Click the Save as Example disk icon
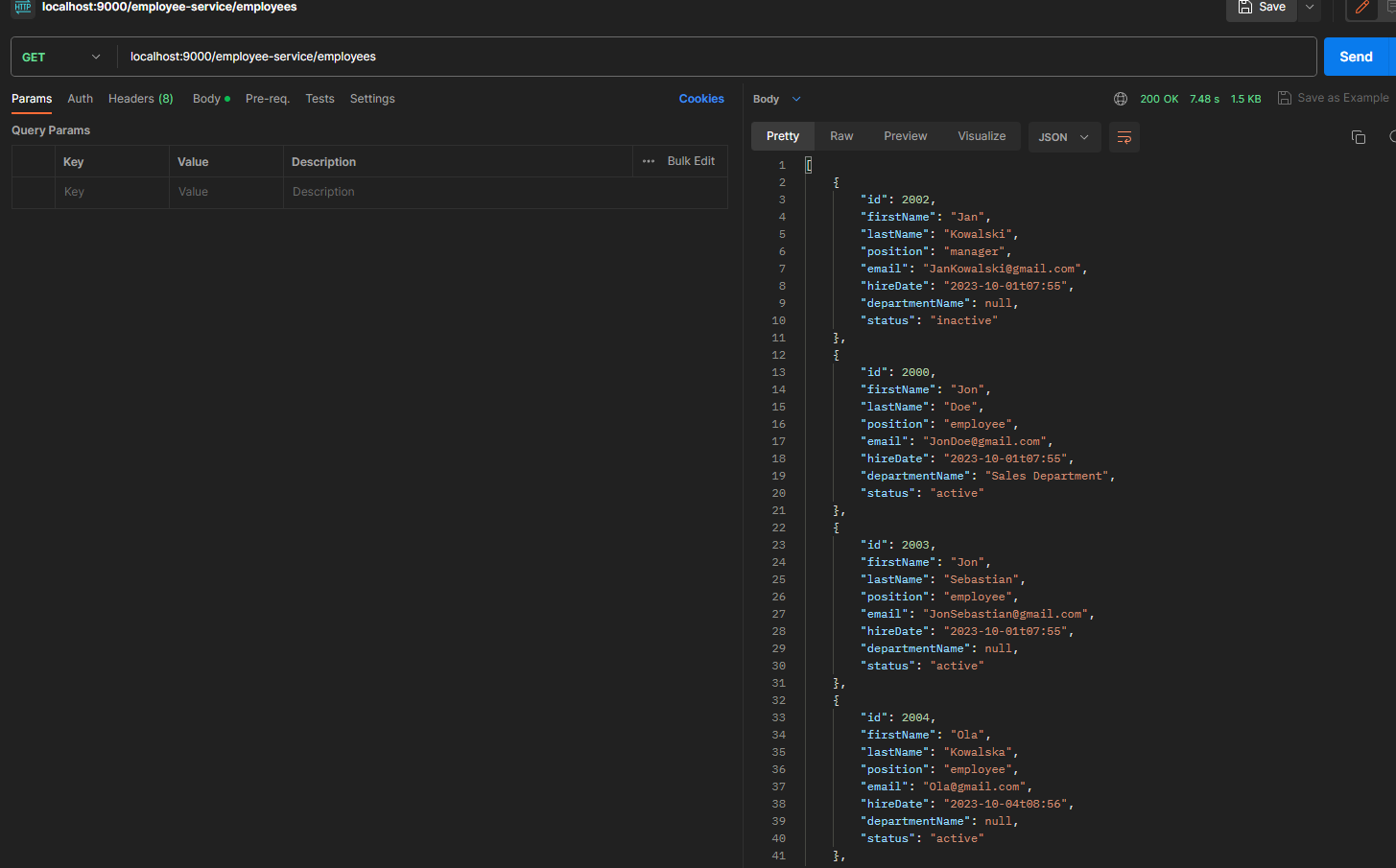 (1284, 98)
